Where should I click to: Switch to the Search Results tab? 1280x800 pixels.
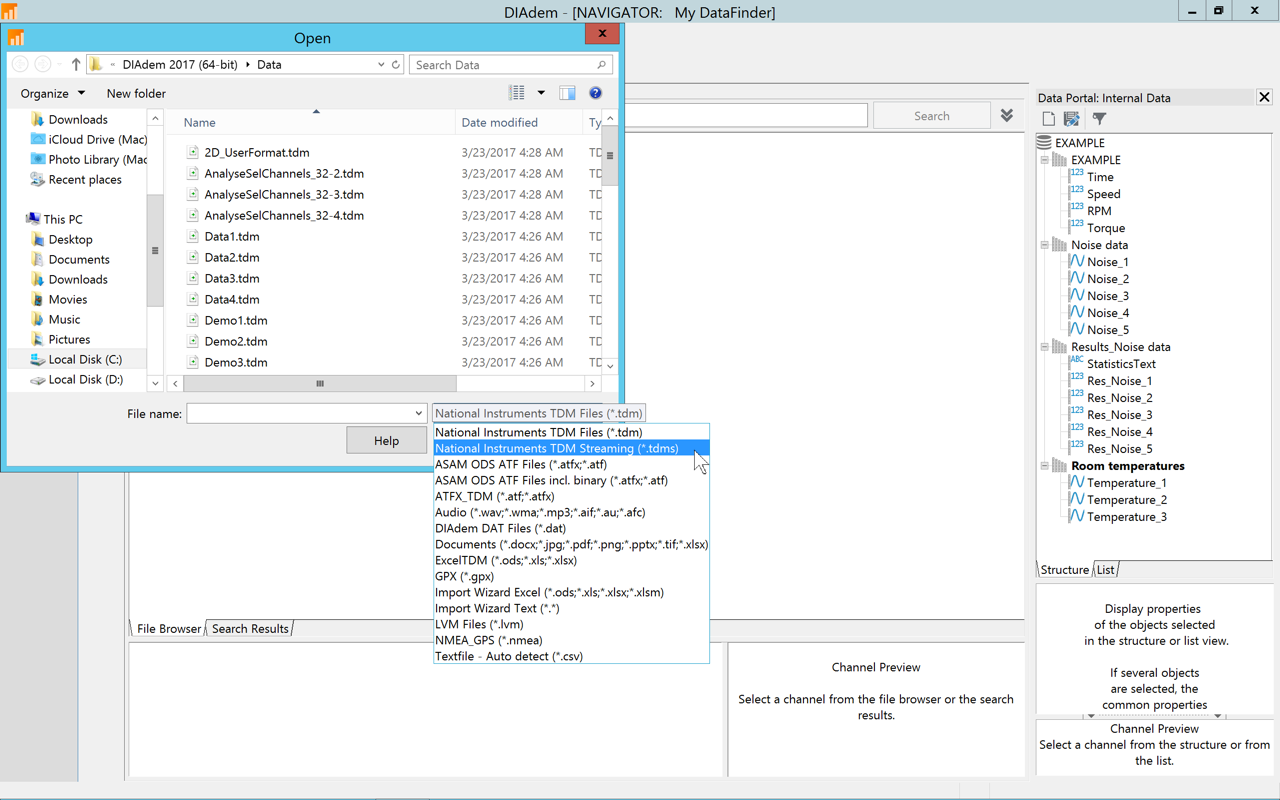pos(250,629)
